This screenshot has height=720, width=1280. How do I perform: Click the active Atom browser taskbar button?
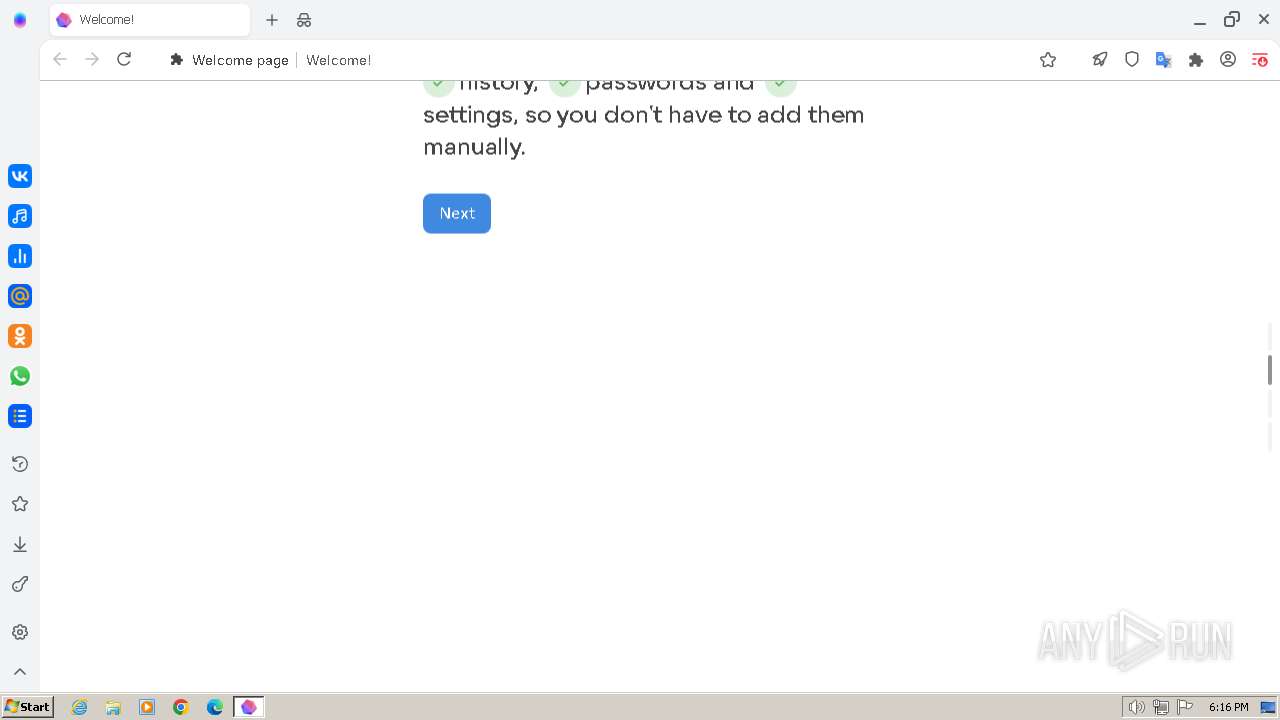click(249, 707)
